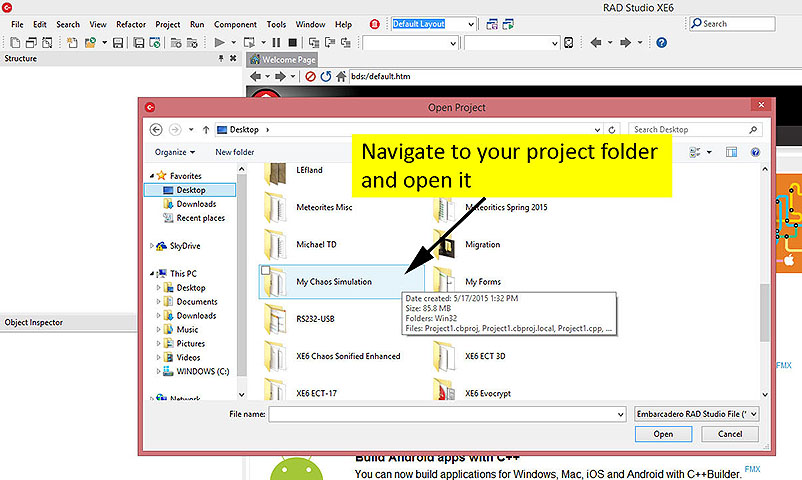Open the Project menu
The width and height of the screenshot is (802, 480).
[x=168, y=24]
